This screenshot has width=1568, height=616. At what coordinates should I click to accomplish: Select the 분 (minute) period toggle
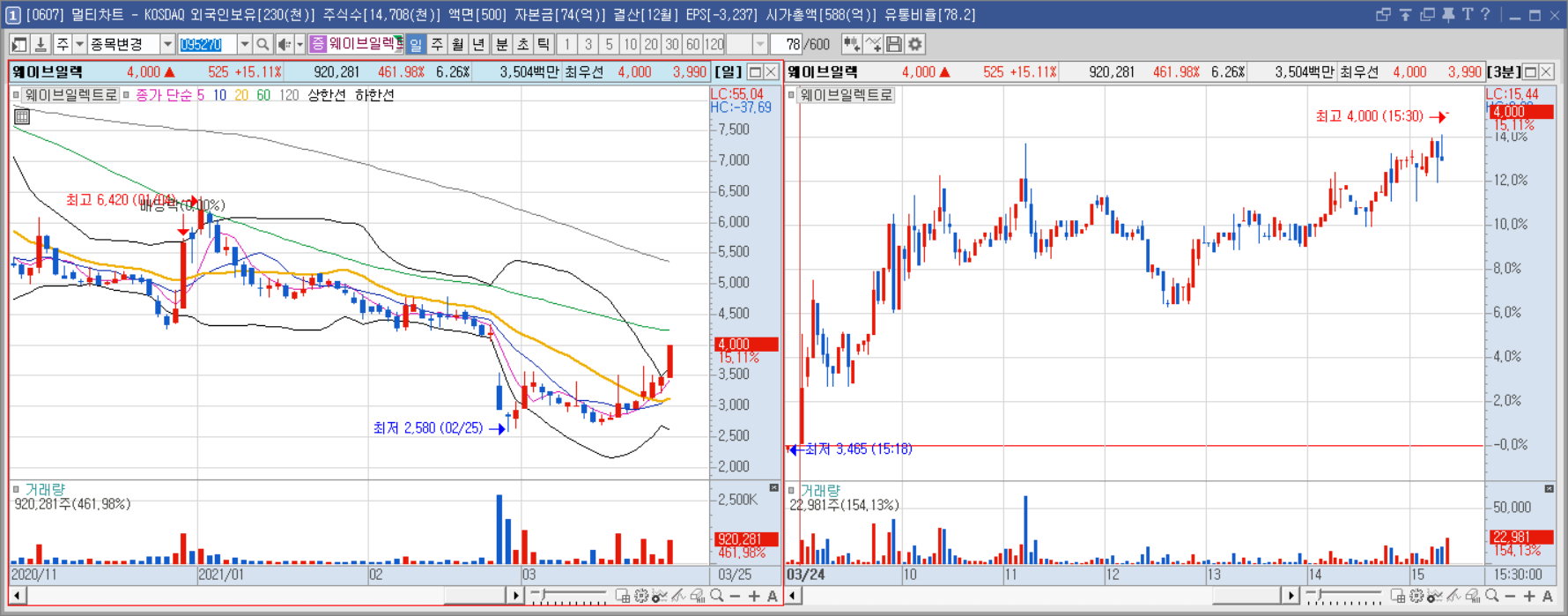pos(501,44)
